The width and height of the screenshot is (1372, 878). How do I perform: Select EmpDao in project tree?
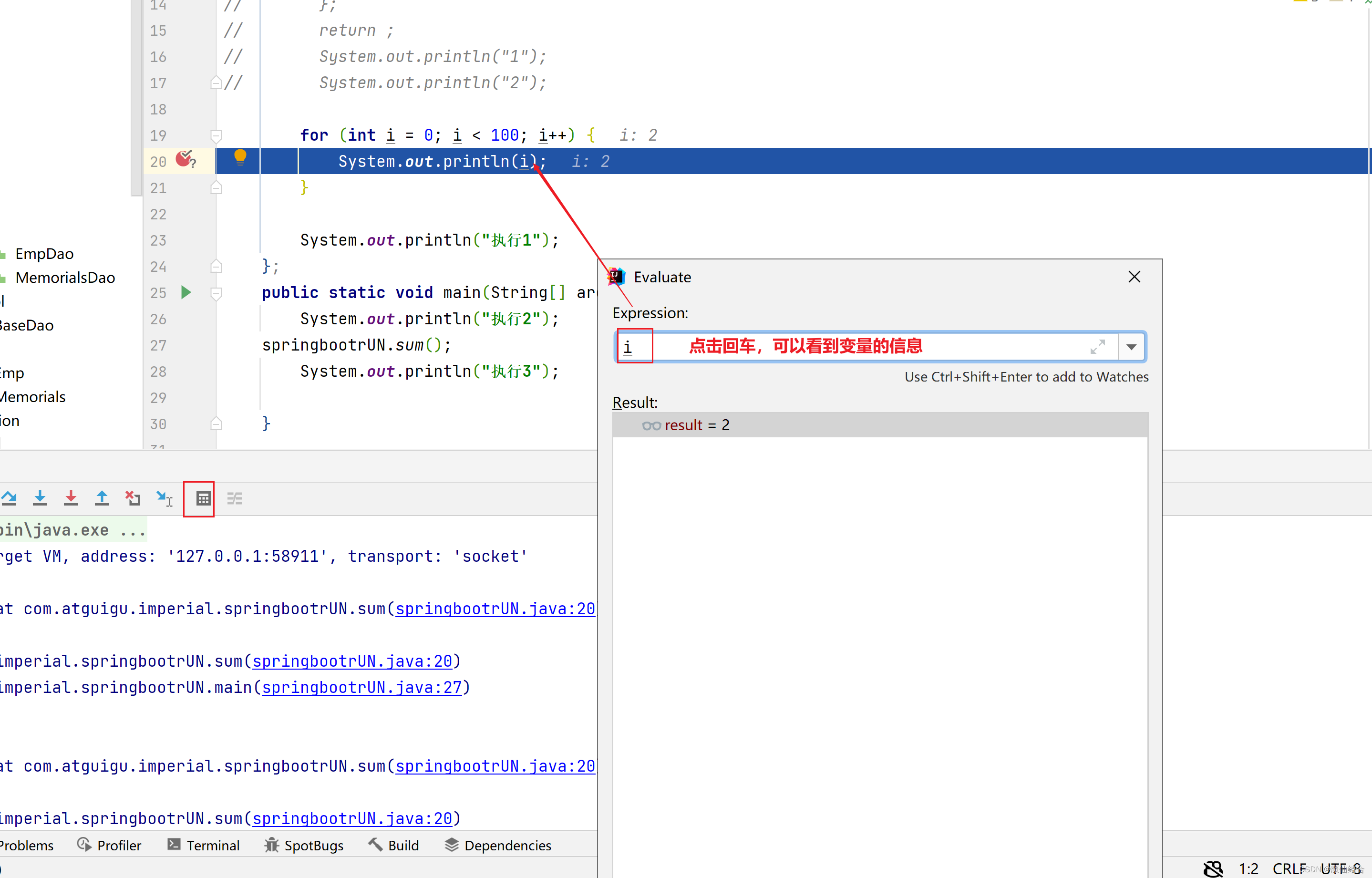click(44, 254)
